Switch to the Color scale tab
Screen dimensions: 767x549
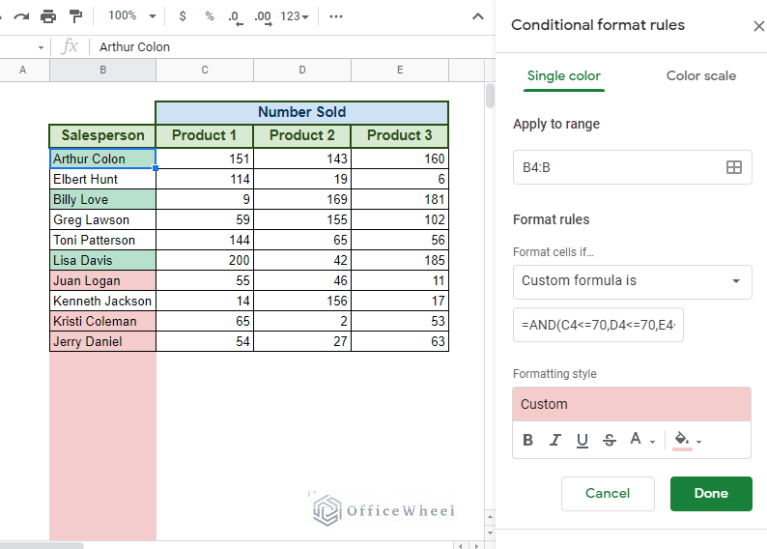(x=700, y=76)
